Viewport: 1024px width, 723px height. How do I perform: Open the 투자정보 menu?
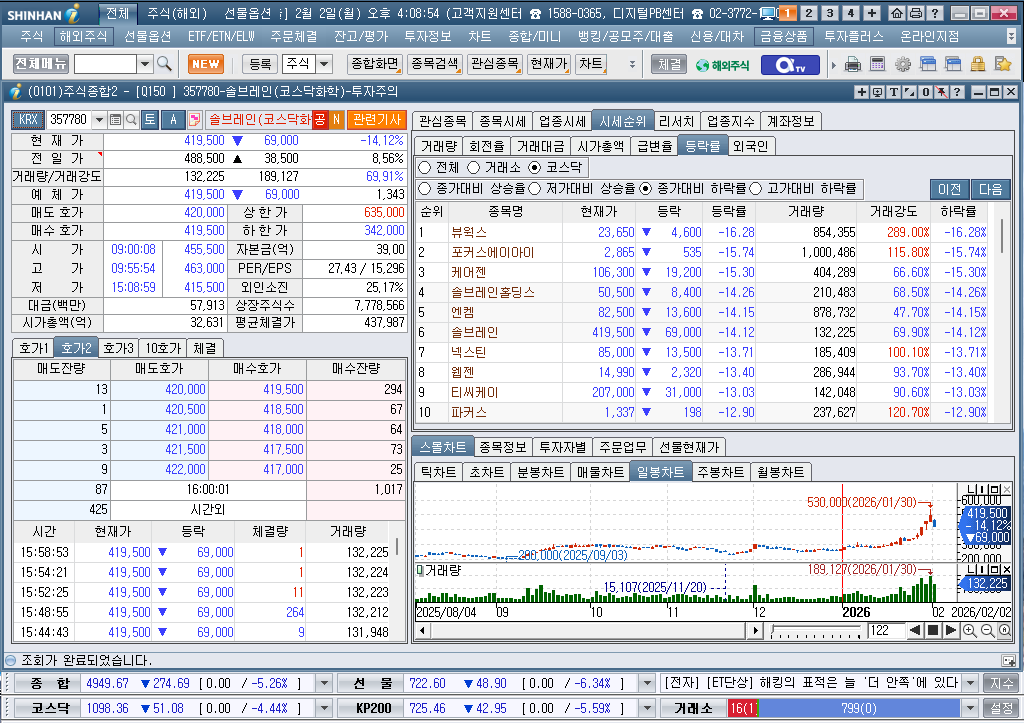coord(428,37)
